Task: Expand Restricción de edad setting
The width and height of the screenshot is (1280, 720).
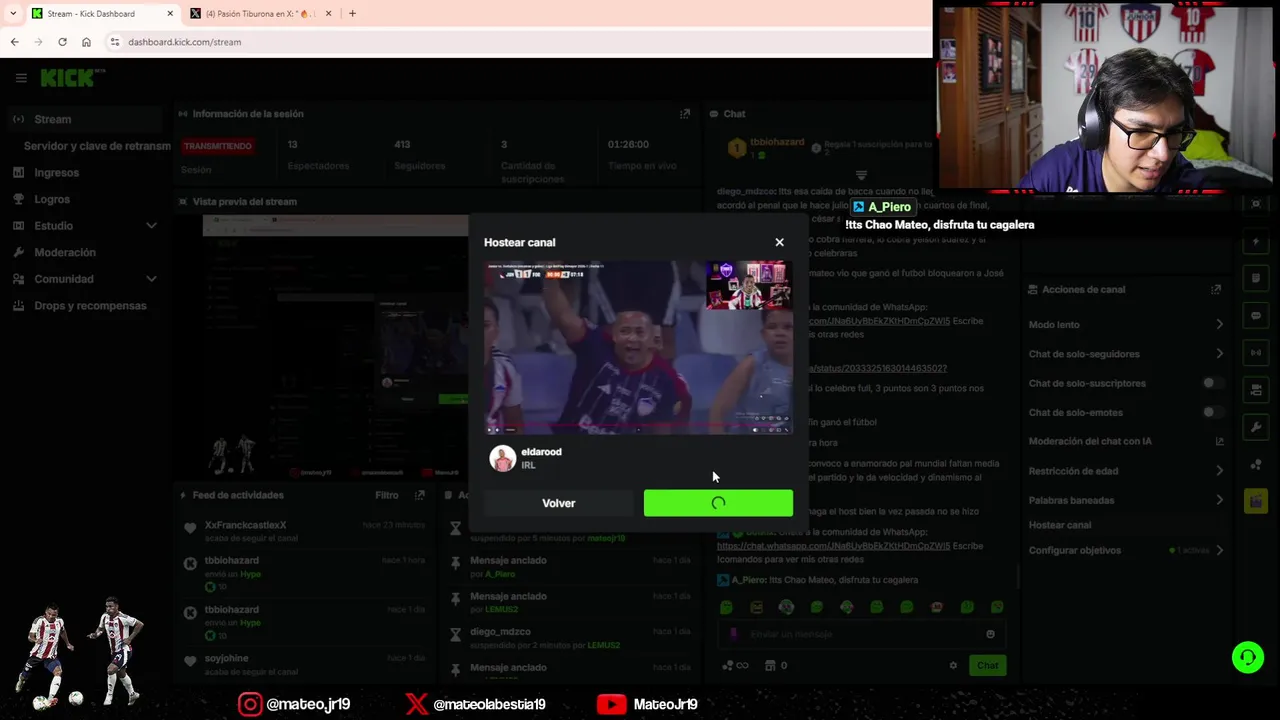Action: coord(1126,471)
